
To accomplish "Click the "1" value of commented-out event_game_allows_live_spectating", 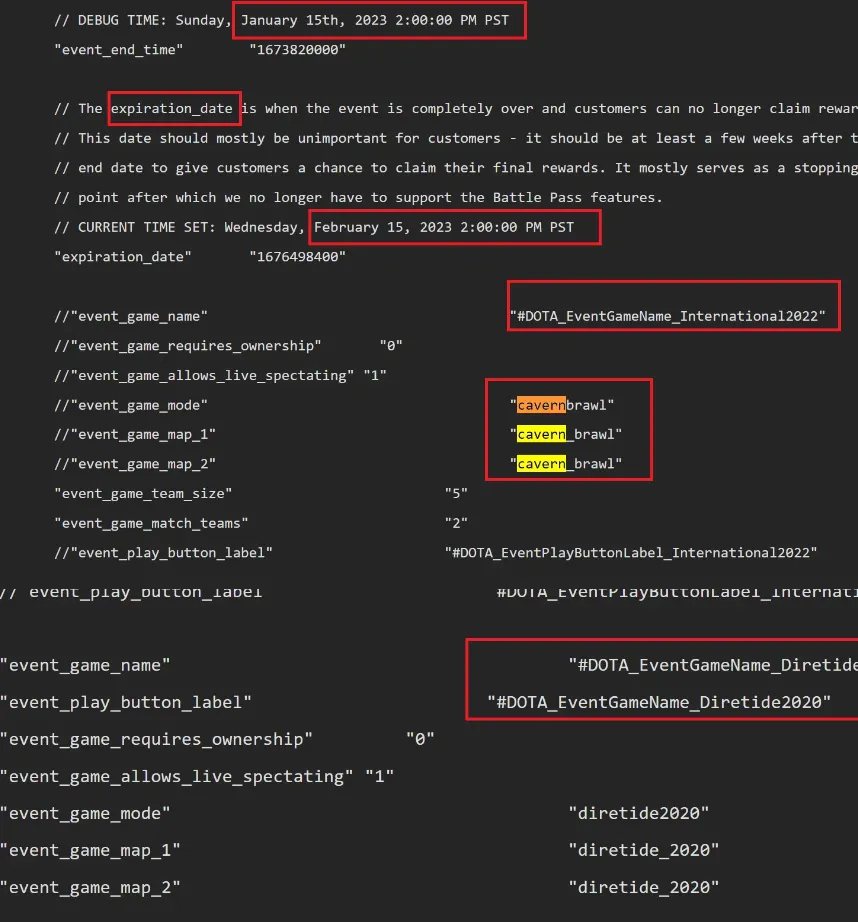I will tap(375, 376).
